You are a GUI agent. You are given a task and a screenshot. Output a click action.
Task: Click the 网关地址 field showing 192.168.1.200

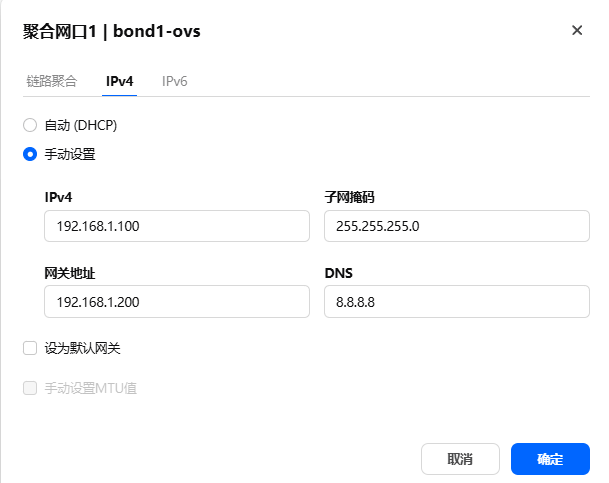[177, 301]
